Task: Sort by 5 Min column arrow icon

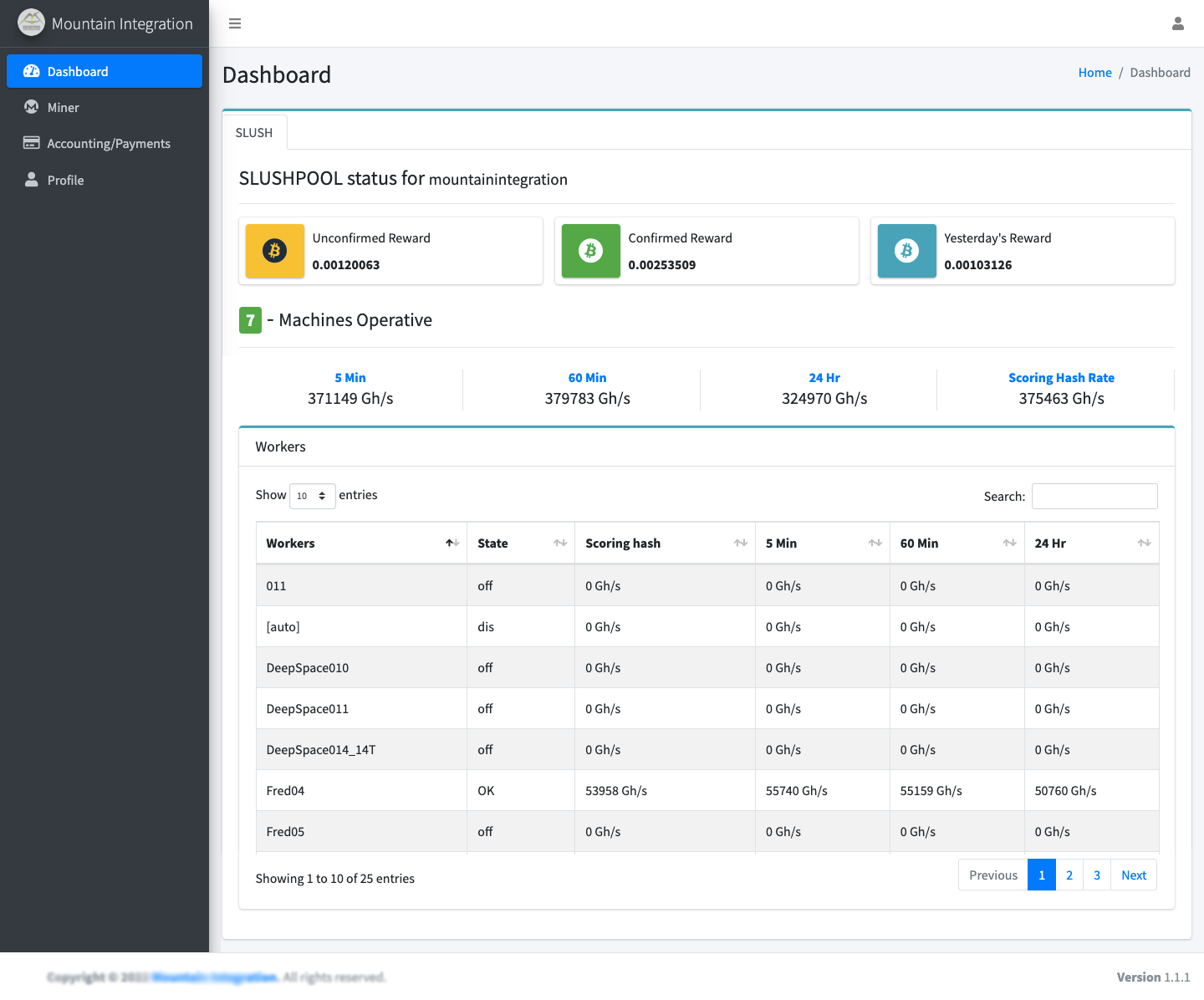Action: pyautogui.click(x=875, y=543)
